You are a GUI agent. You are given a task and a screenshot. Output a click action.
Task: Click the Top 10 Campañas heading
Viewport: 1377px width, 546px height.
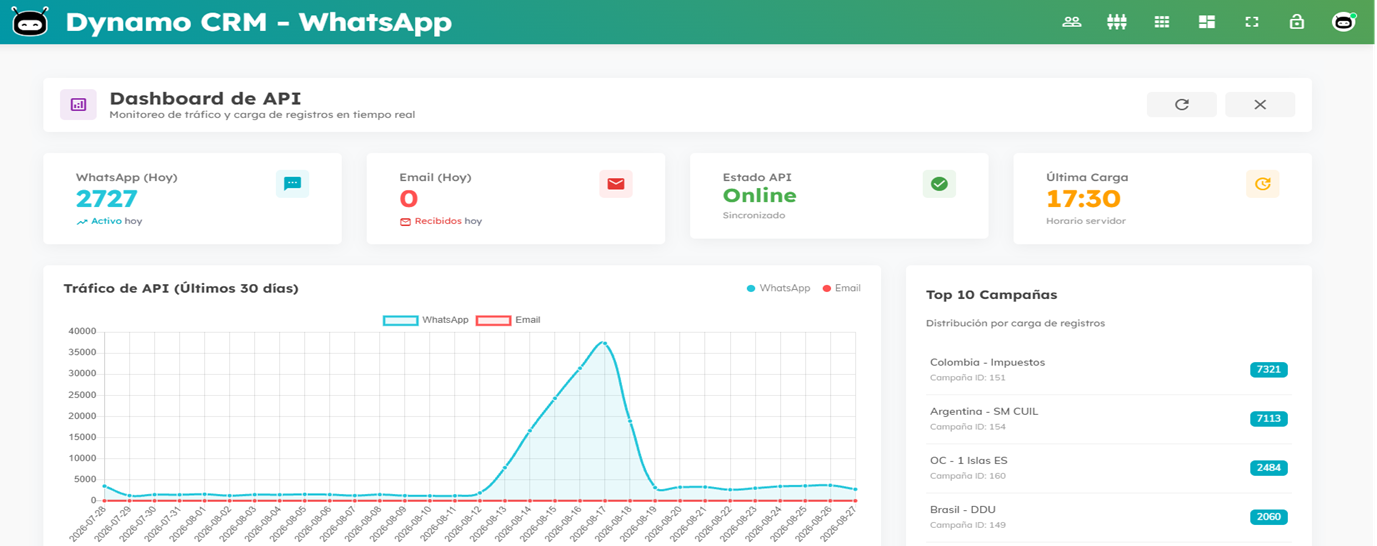pyautogui.click(x=992, y=295)
